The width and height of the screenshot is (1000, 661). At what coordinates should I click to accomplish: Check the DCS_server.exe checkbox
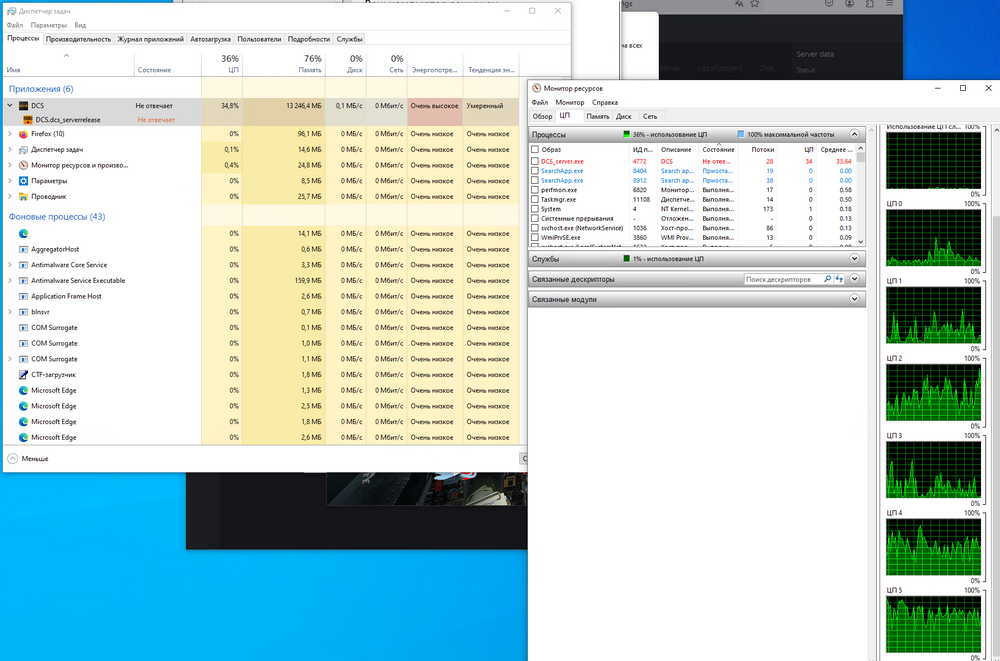(535, 161)
